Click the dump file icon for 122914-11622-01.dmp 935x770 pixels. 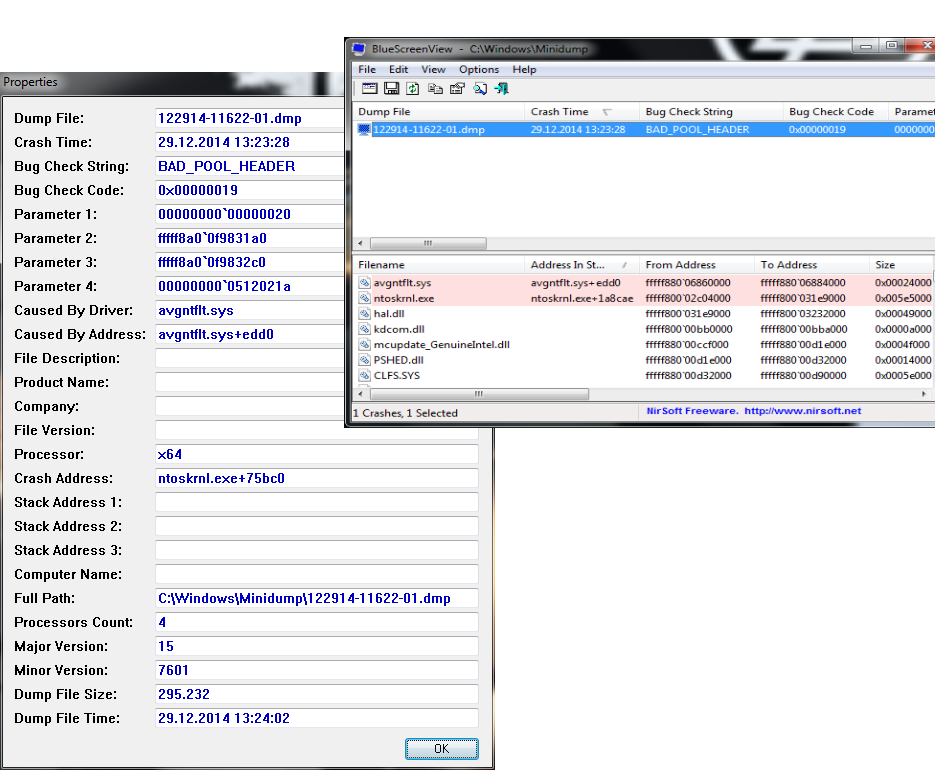click(x=364, y=129)
